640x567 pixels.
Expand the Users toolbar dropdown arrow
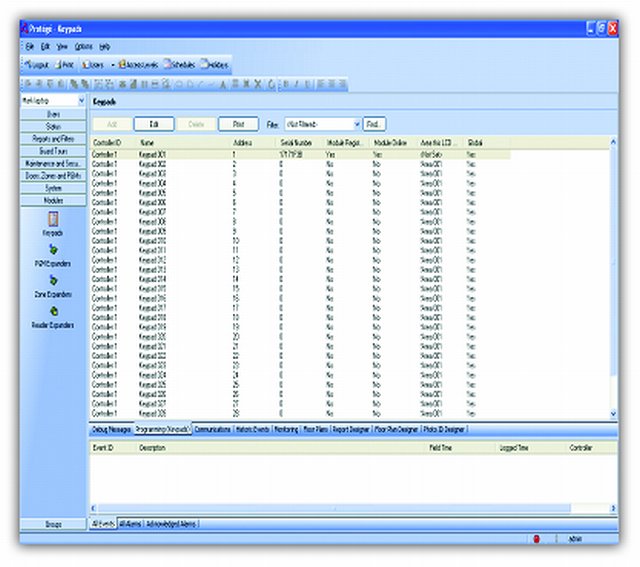click(111, 64)
